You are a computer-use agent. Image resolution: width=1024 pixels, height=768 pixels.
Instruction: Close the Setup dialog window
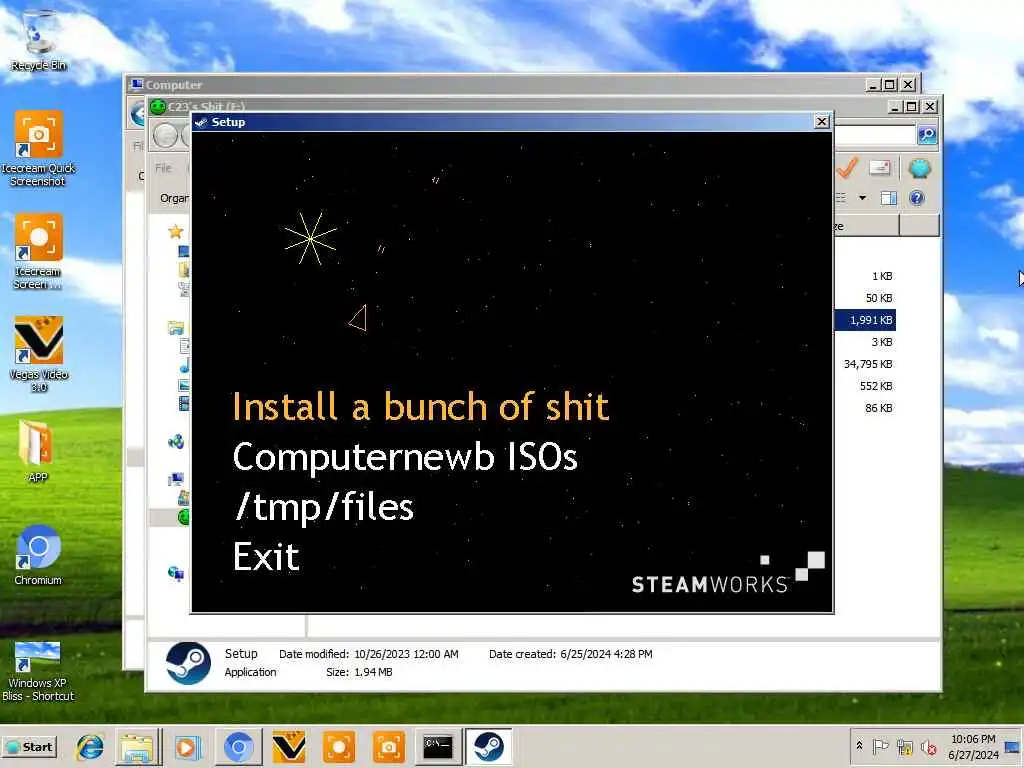pos(822,121)
